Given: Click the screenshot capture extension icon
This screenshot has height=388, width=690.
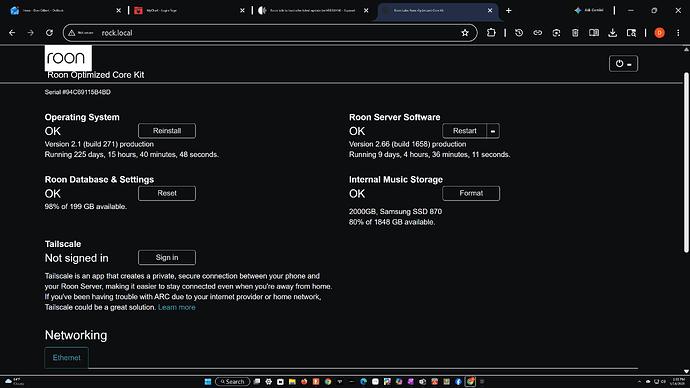Looking at the screenshot, I should (556, 33).
